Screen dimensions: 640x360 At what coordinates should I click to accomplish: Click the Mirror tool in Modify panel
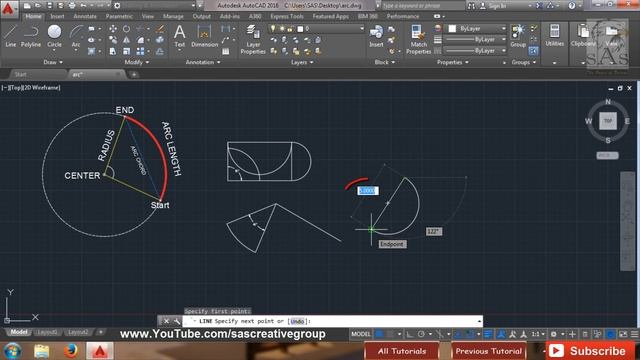pyautogui.click(x=127, y=40)
